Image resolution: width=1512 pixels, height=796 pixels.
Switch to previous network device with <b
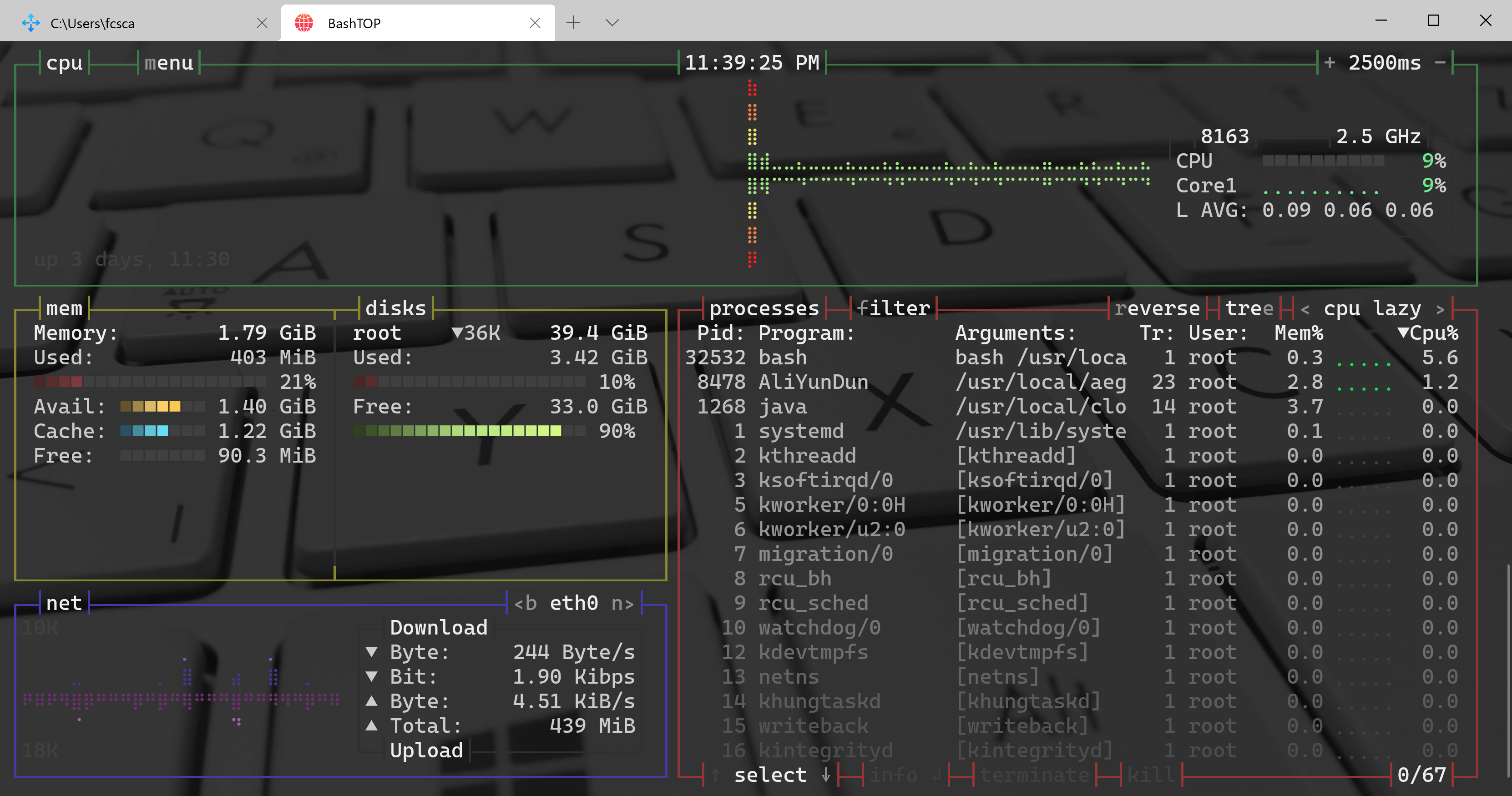[x=526, y=603]
